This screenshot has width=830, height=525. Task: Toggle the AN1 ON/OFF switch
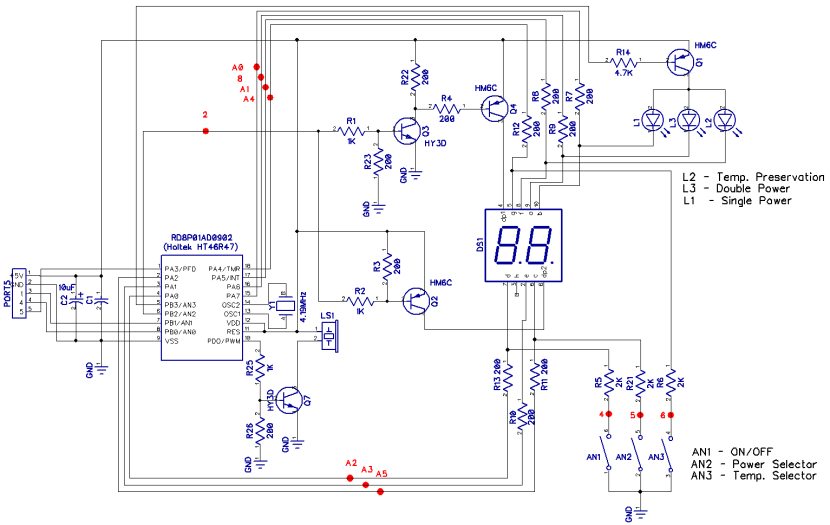tap(607, 446)
